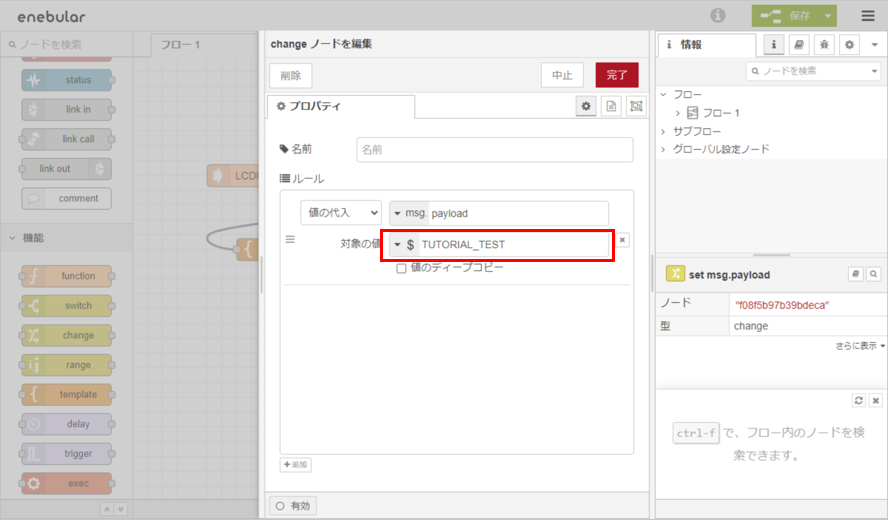Remove the rule with x button
The width and height of the screenshot is (888, 520).
point(622,240)
